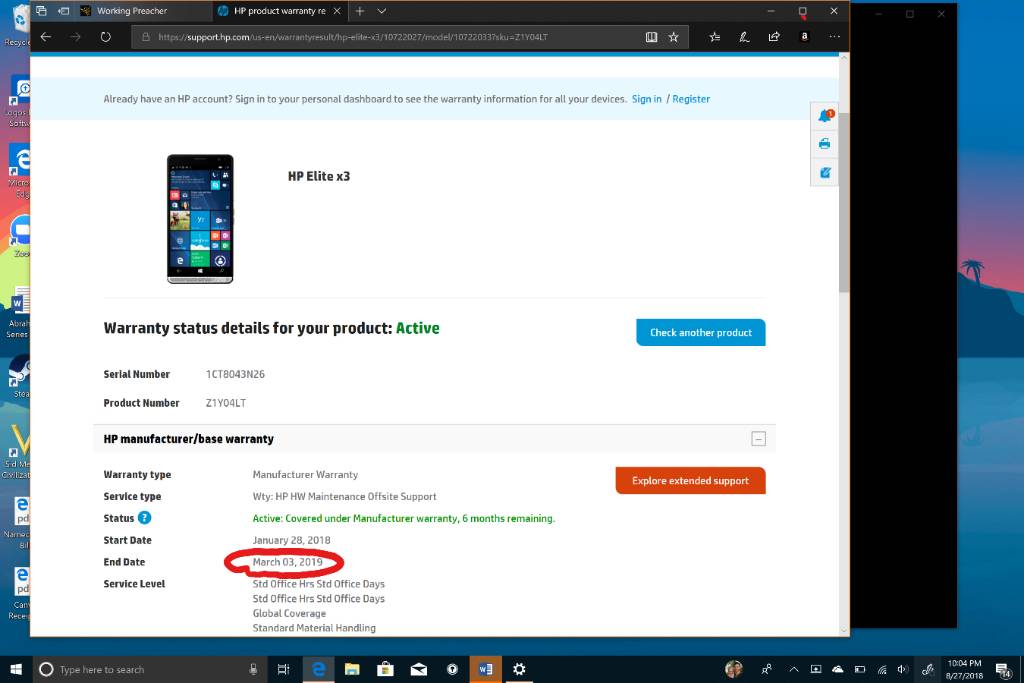The height and width of the screenshot is (683, 1024).
Task: Set these tabs aside
Action: click(63, 10)
